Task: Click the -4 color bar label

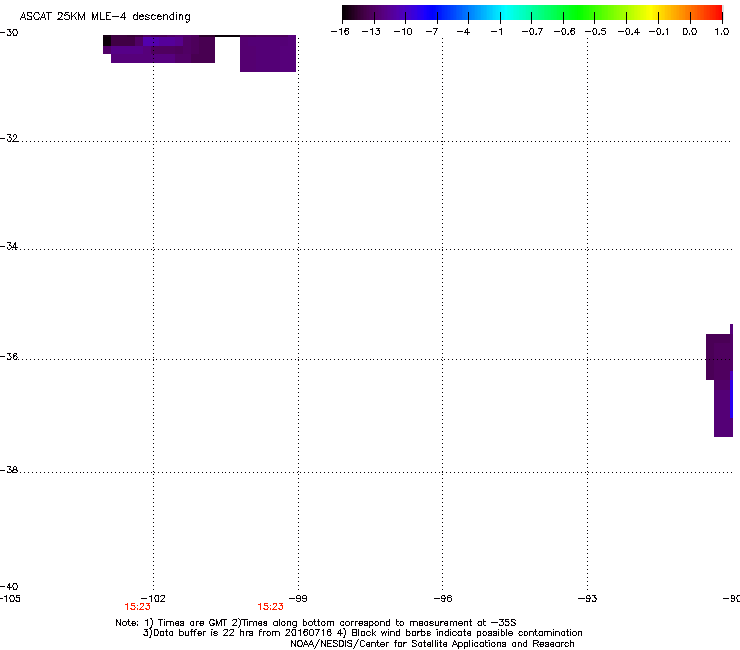Action: coord(463,32)
